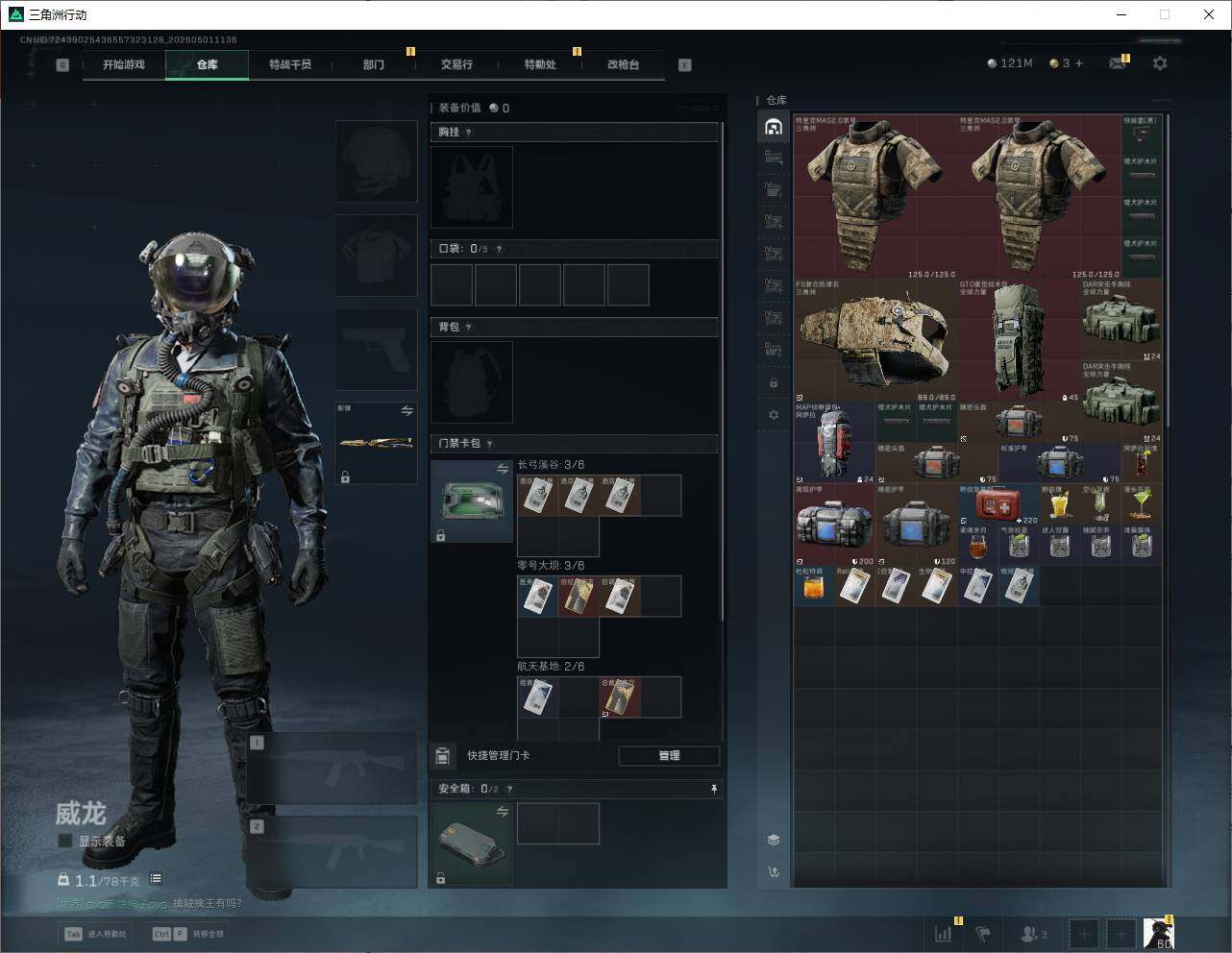Click the warehouse sort icon

774,871
